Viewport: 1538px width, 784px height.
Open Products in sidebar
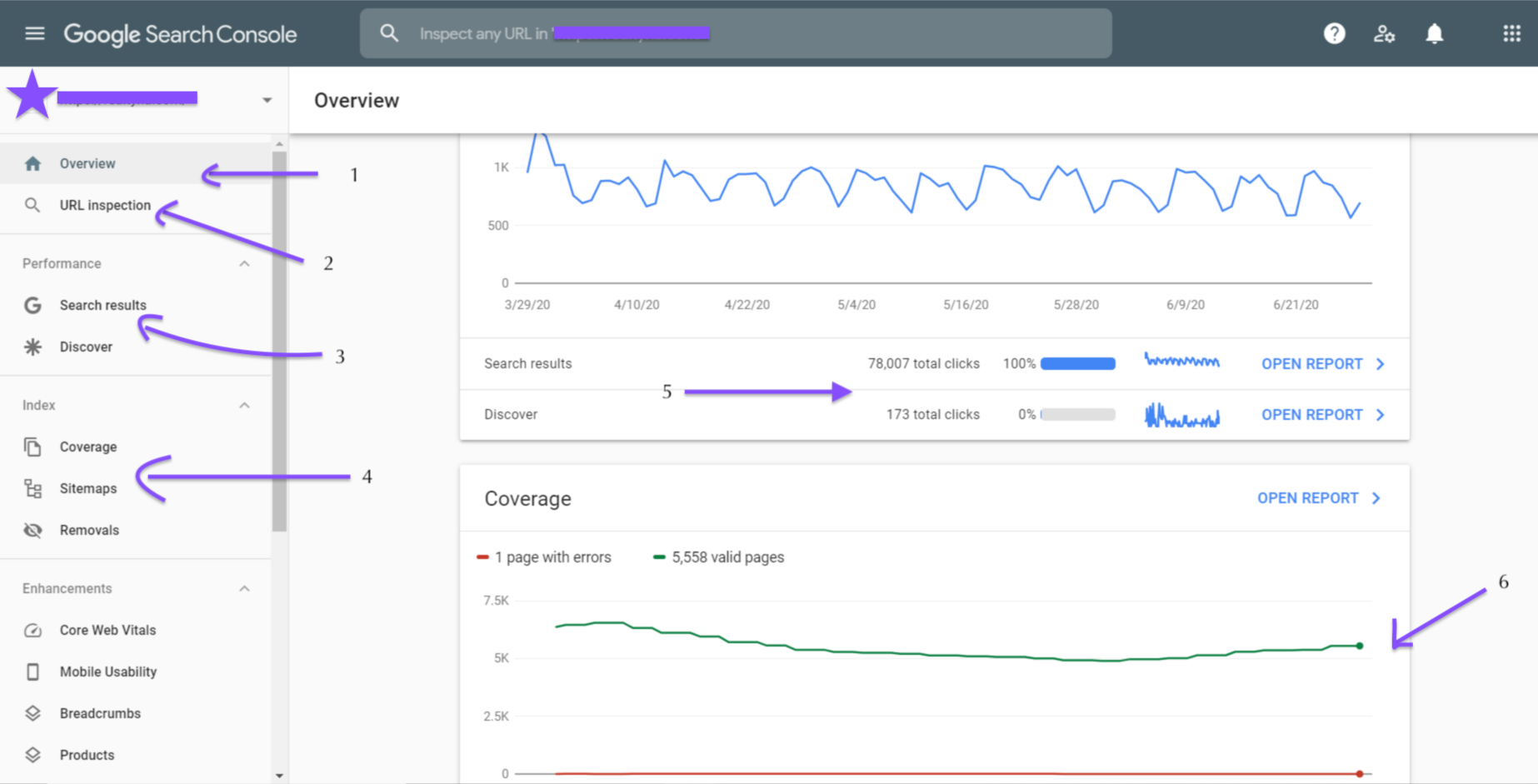(x=136, y=755)
